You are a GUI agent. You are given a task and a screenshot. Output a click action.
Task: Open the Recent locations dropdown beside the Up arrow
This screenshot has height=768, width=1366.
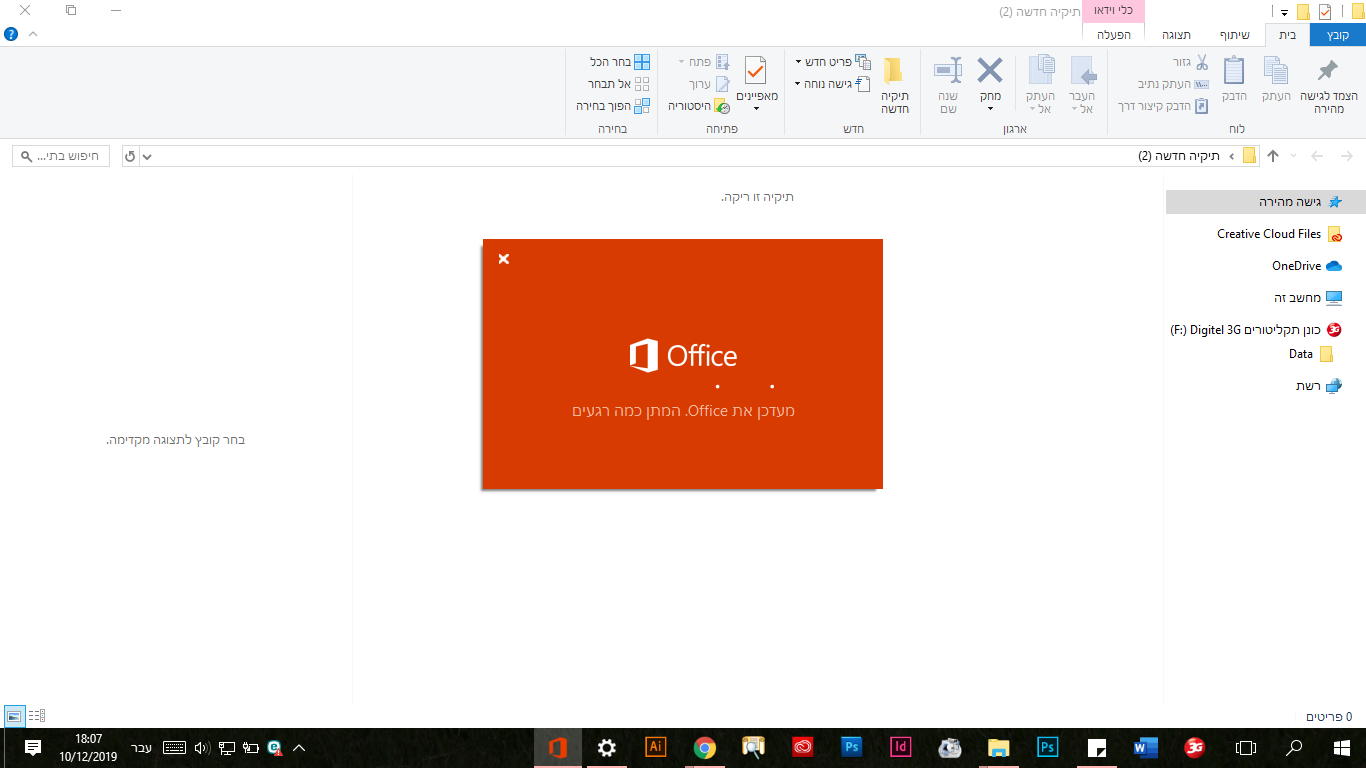pos(1294,156)
